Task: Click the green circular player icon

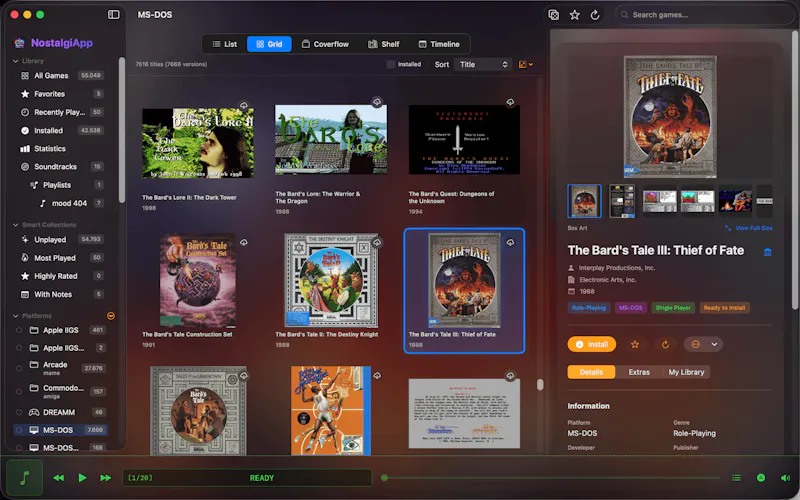Action: tap(761, 478)
